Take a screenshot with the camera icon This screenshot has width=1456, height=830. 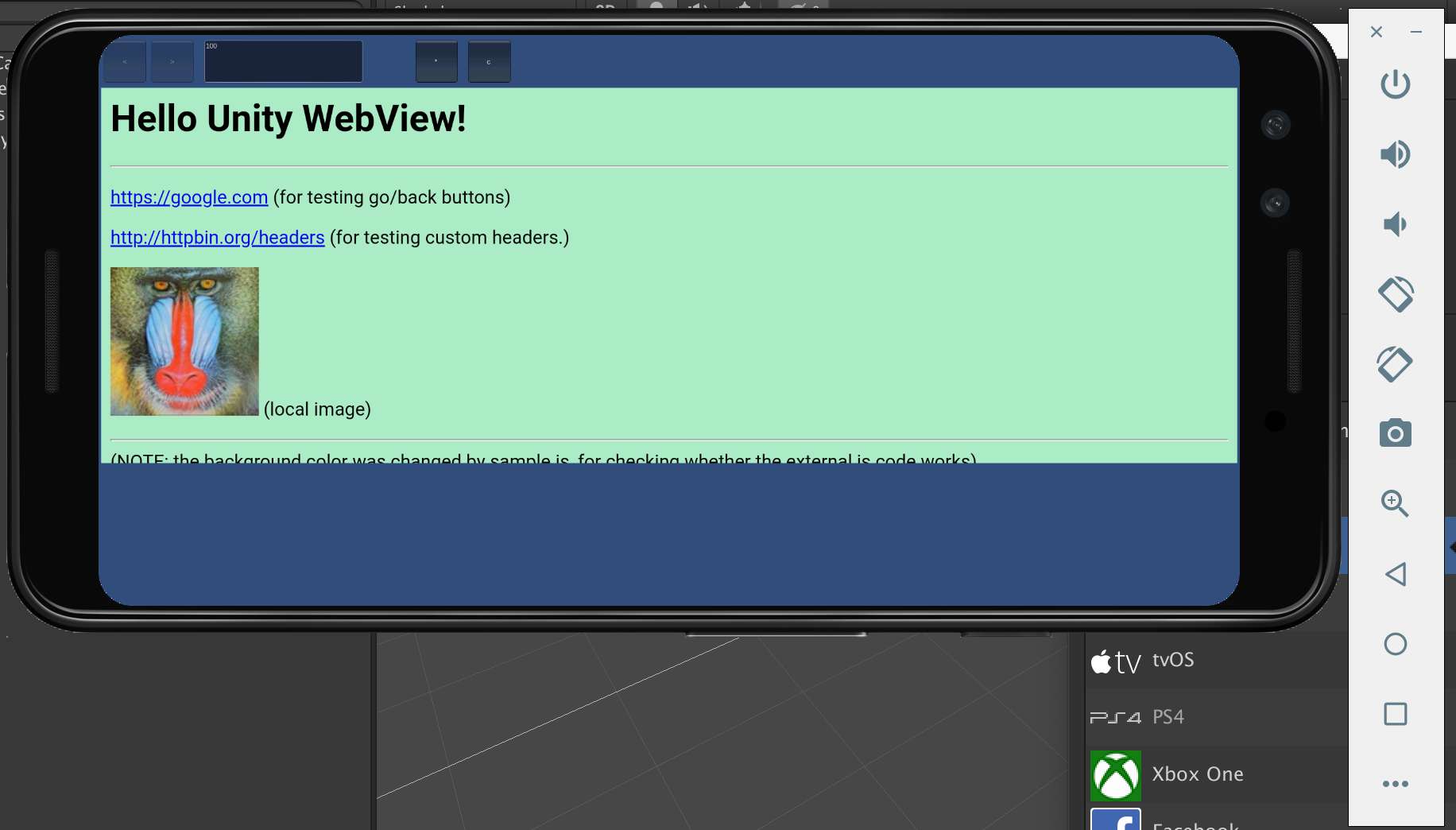click(1396, 432)
